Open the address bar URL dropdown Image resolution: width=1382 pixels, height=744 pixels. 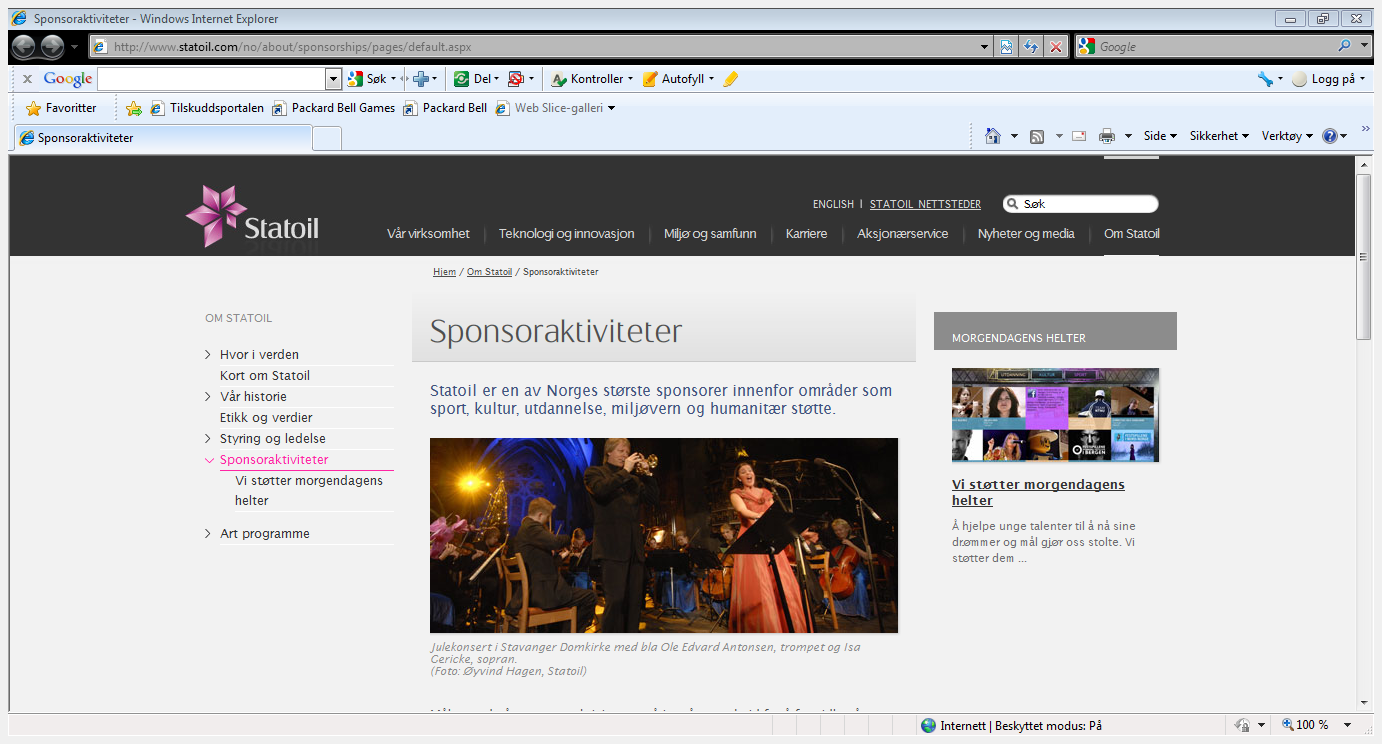point(985,47)
